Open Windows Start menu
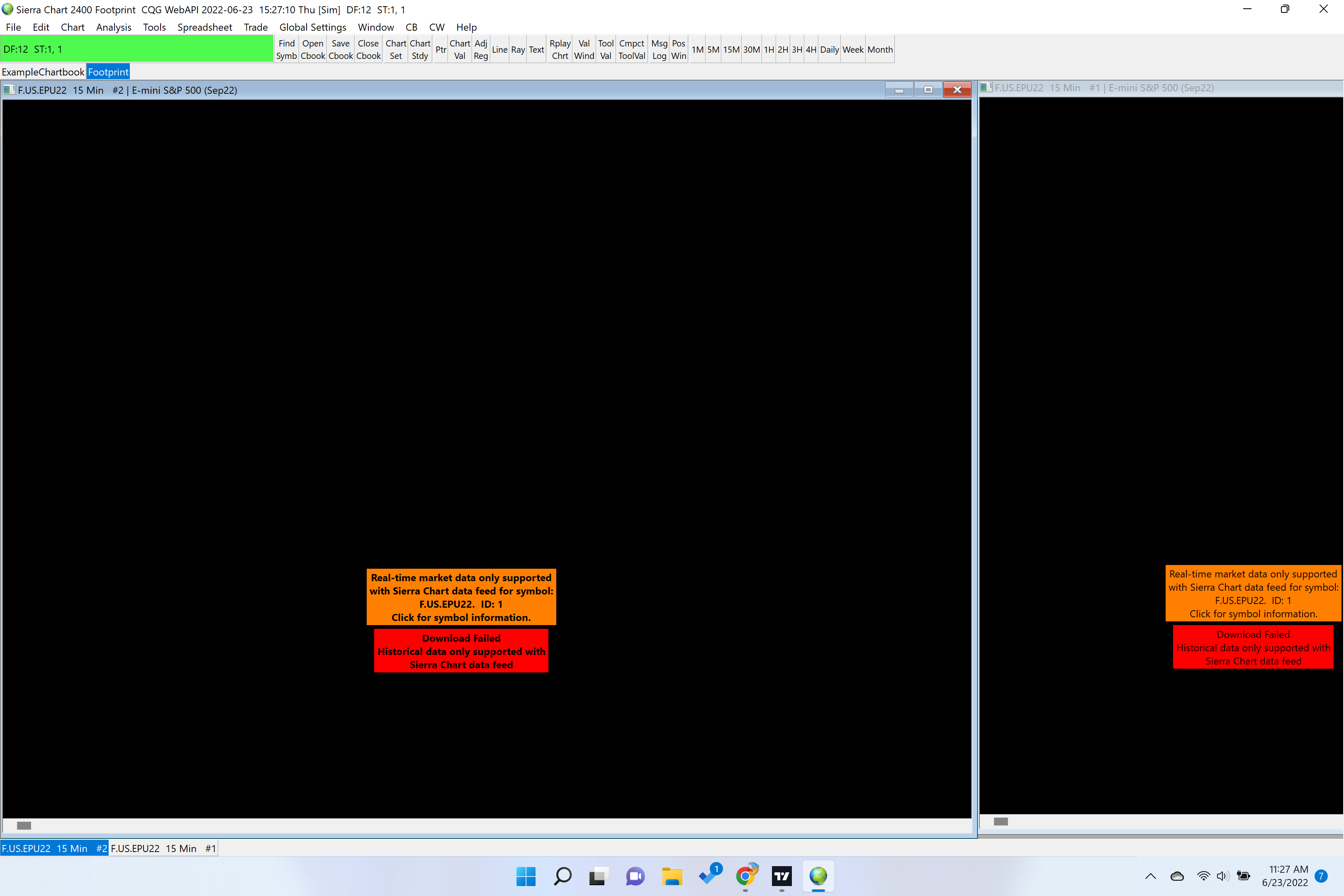Screen dimensions: 1344x896 (526, 876)
